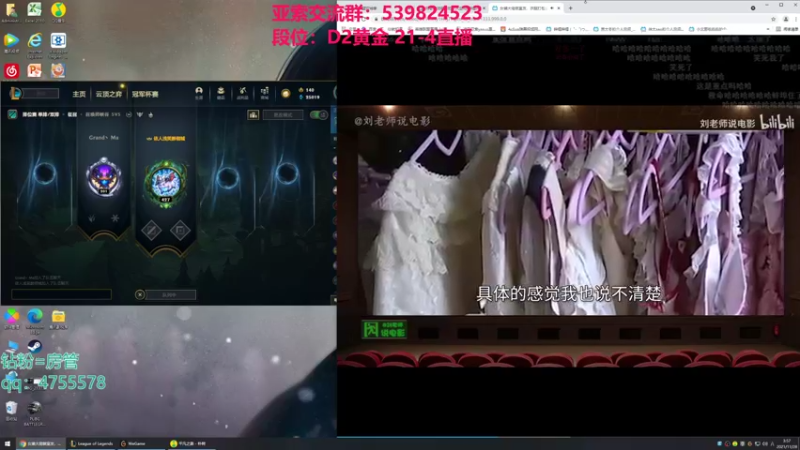800x450 pixels.
Task: Open the PowerPoint desktop shortcut
Action: 34,70
